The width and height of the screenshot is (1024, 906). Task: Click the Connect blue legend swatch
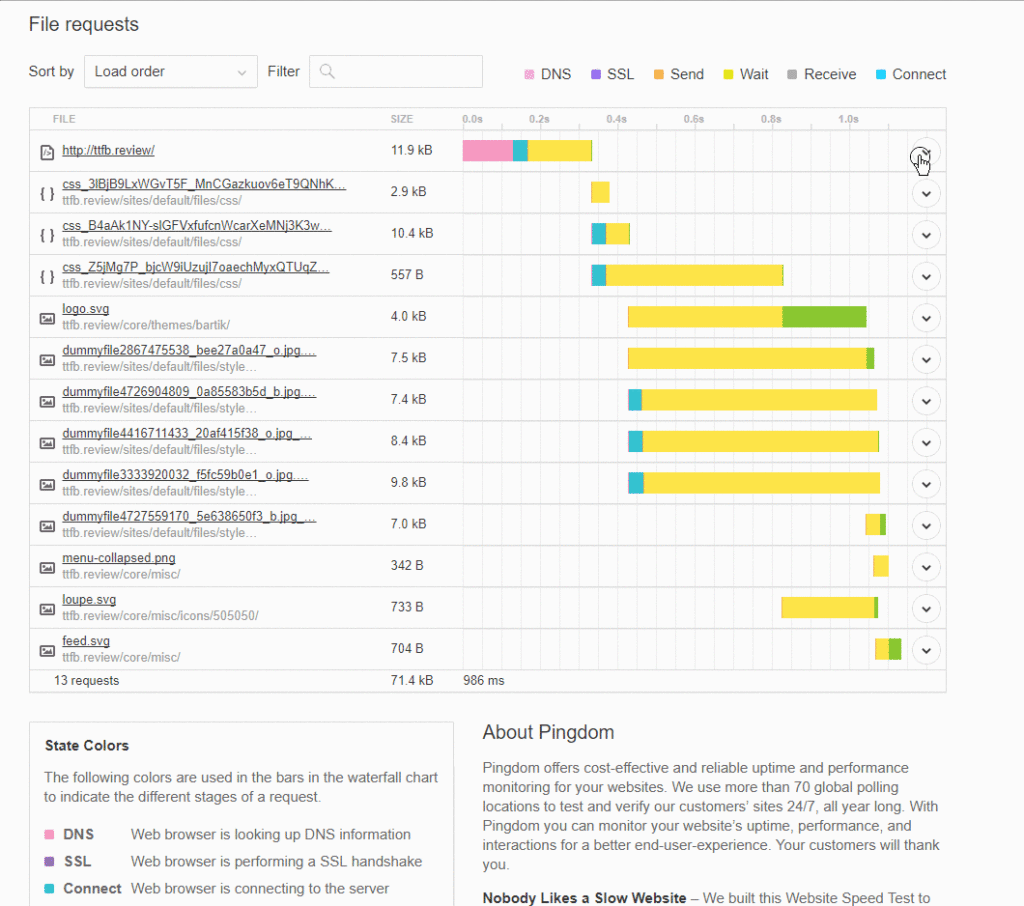pos(881,74)
